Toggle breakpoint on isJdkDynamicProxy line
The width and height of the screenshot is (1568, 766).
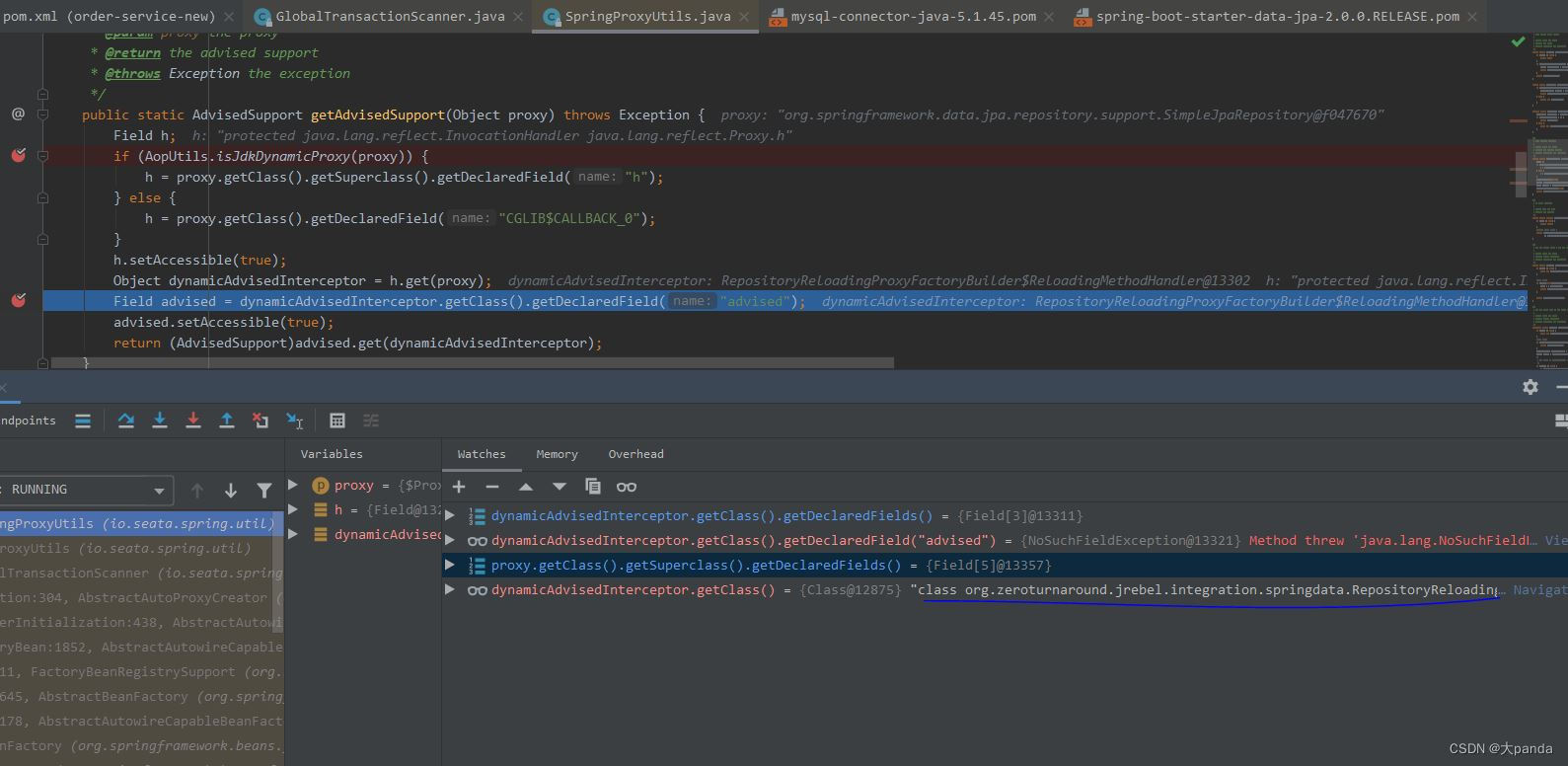pyautogui.click(x=18, y=155)
